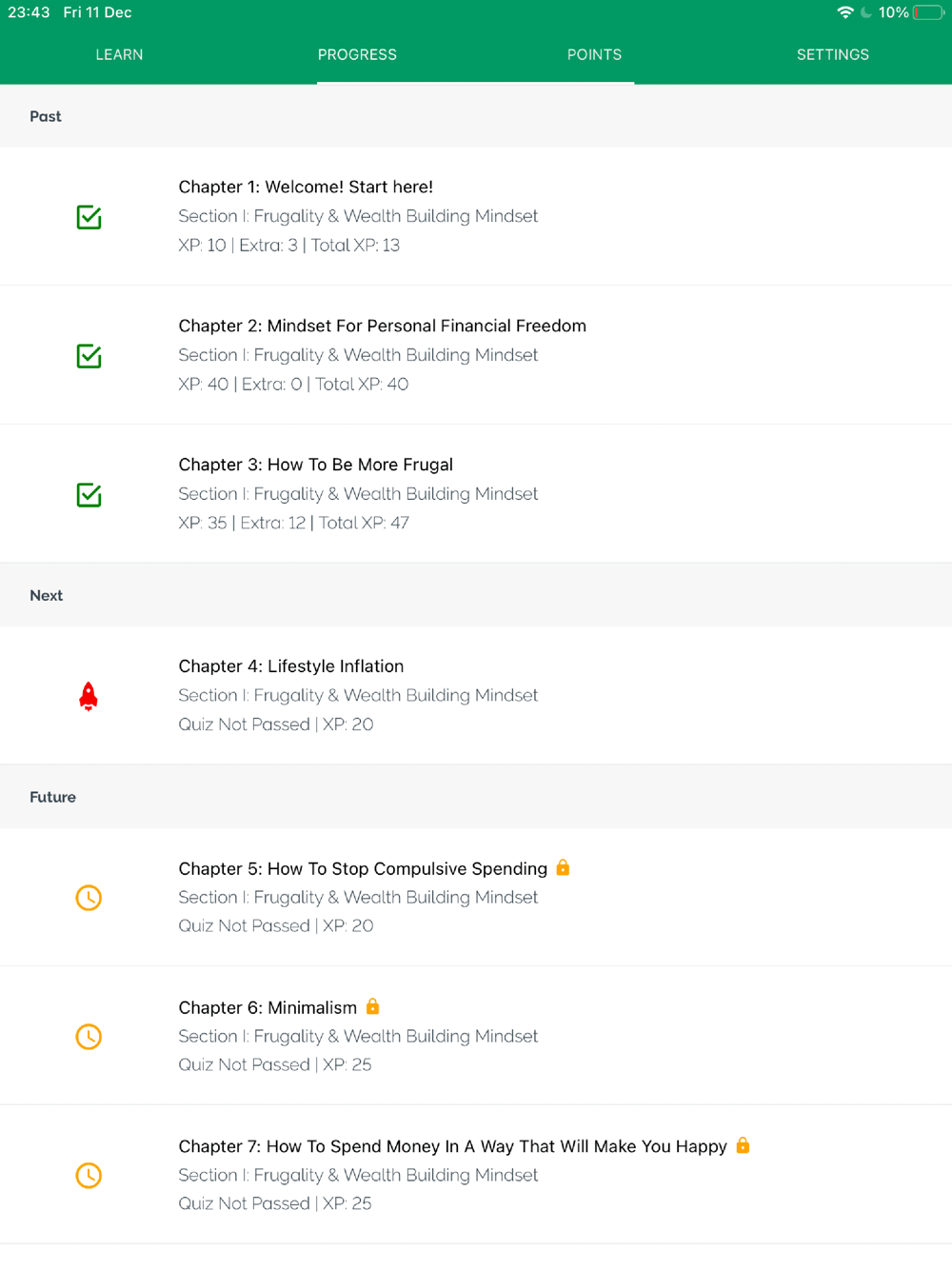Click the green checkmark for Chapter 3

89,495
